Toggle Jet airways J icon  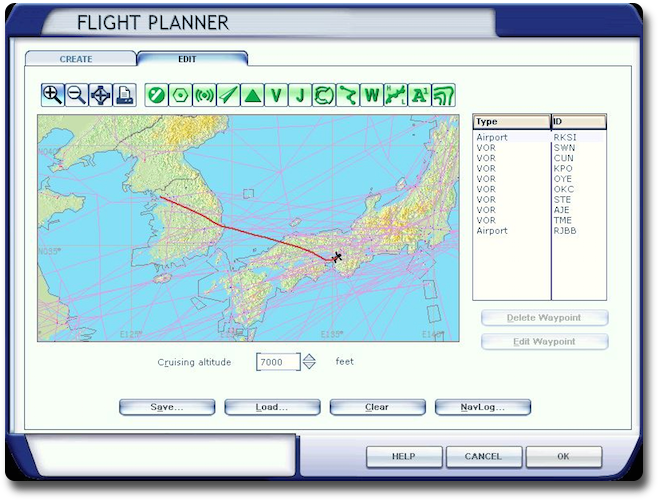point(300,95)
